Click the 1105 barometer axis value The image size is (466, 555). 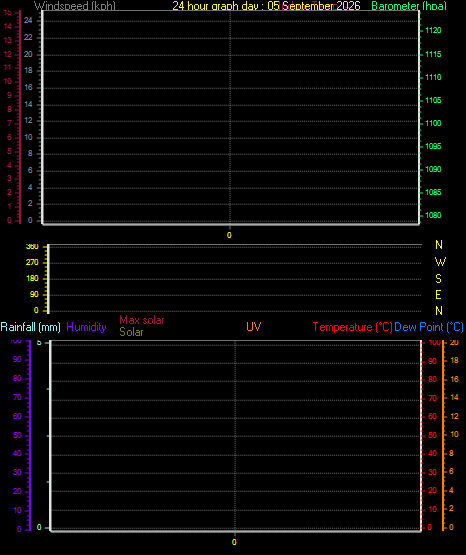(x=433, y=100)
